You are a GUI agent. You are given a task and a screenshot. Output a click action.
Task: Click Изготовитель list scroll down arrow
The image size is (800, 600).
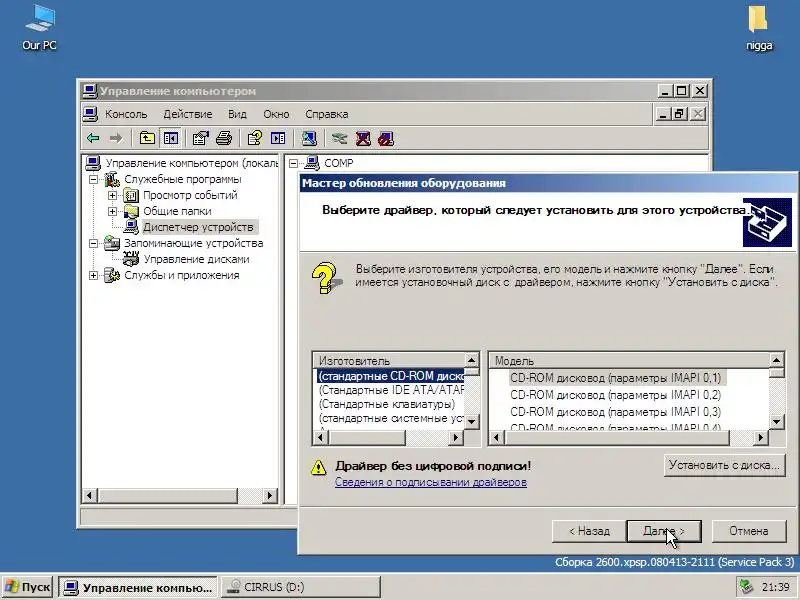[x=471, y=421]
